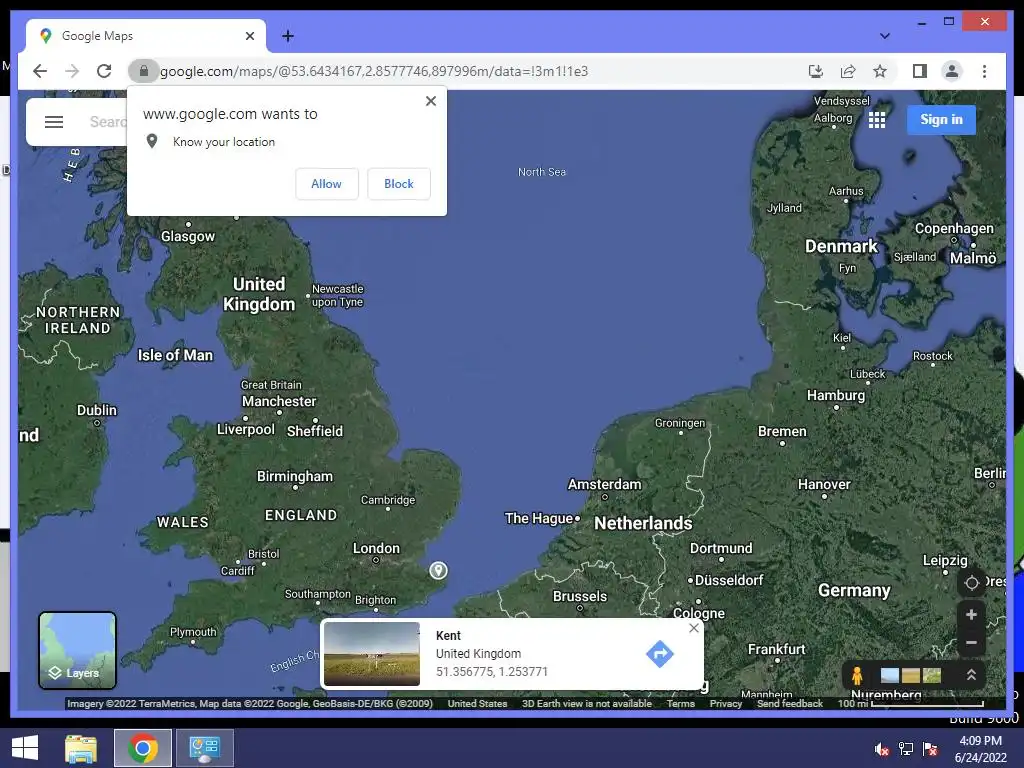The image size is (1024, 768).
Task: Zoom out on the map
Action: pos(971,643)
